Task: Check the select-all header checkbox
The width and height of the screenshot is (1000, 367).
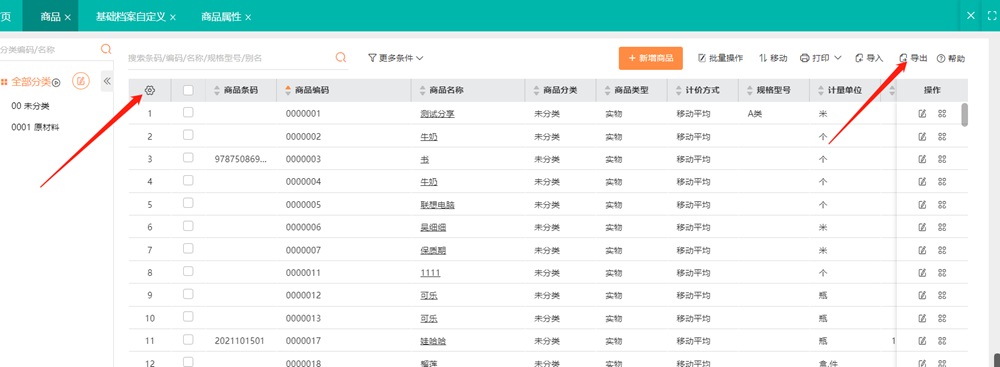Action: [x=188, y=91]
